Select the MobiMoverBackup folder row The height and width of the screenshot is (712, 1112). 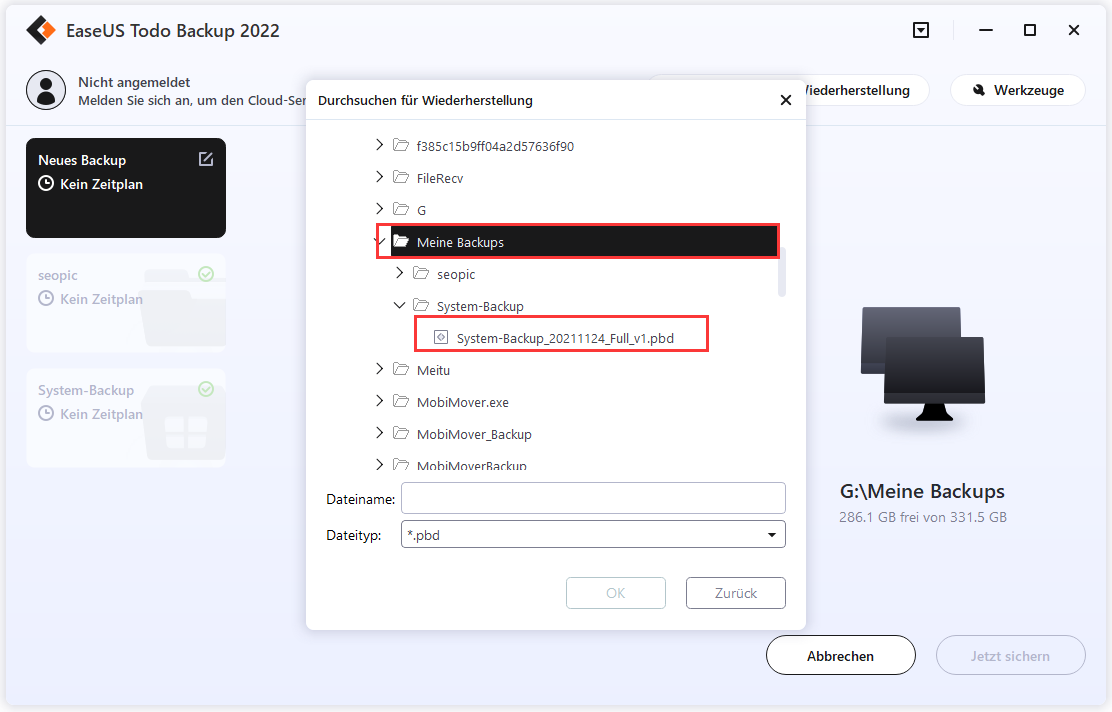pyautogui.click(x=472, y=465)
